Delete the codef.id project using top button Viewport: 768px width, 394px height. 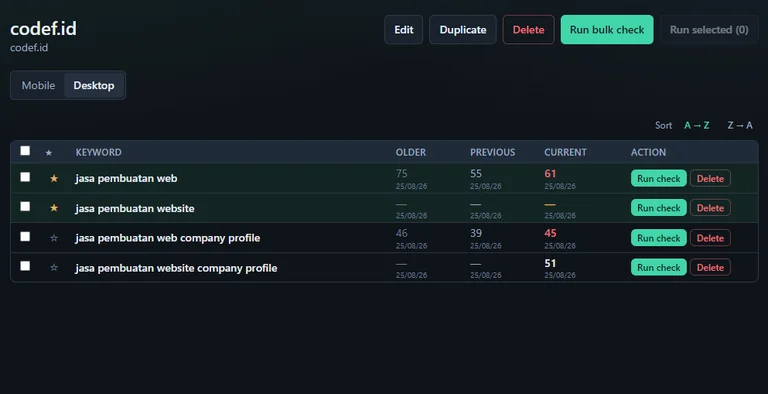tap(528, 29)
